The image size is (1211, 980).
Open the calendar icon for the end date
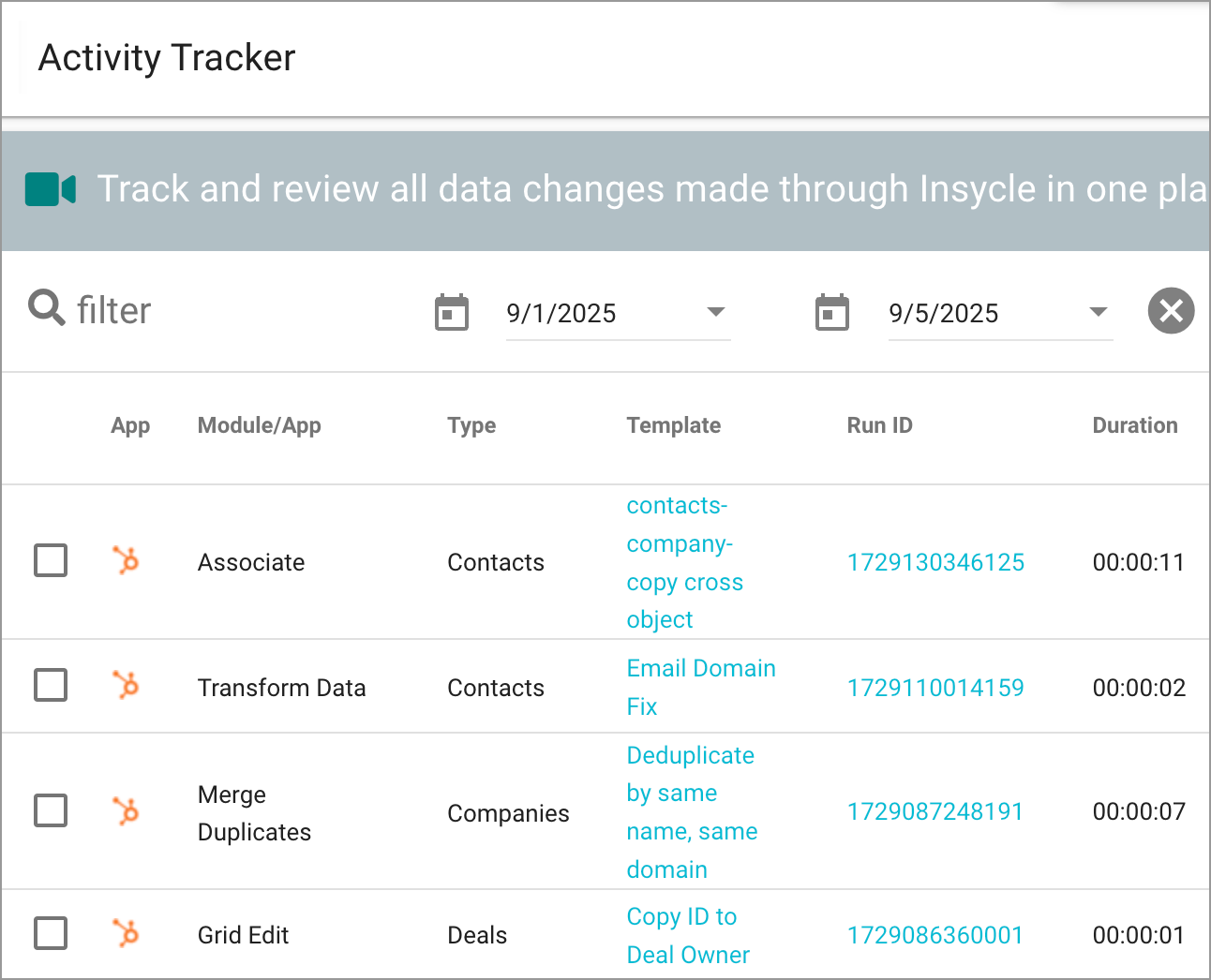click(x=832, y=312)
